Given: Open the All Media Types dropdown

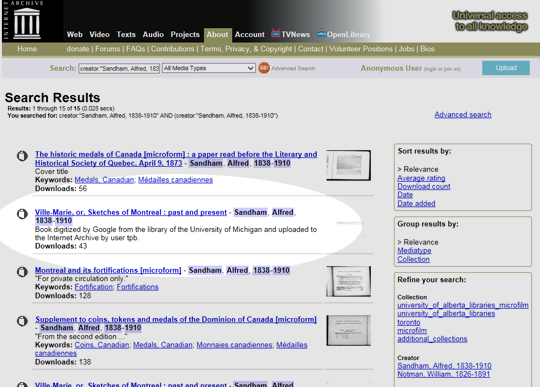Looking at the screenshot, I should click(x=209, y=68).
